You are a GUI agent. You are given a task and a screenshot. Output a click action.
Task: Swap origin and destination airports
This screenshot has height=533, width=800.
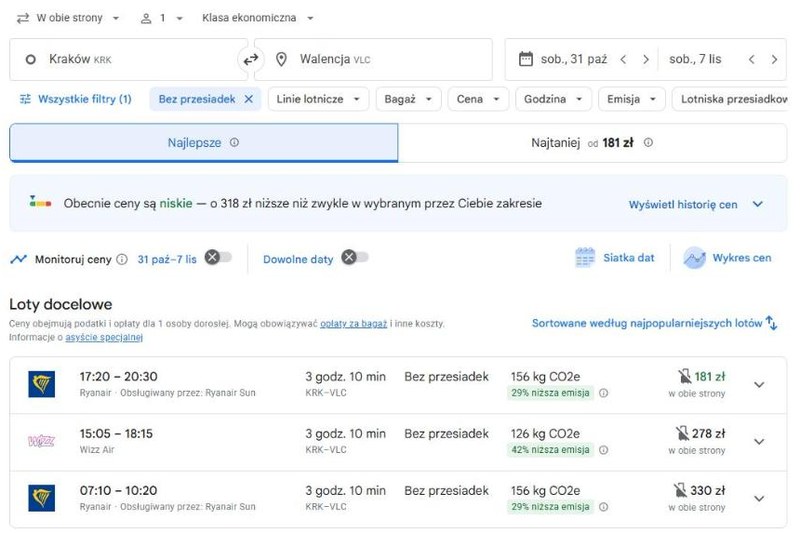click(251, 60)
